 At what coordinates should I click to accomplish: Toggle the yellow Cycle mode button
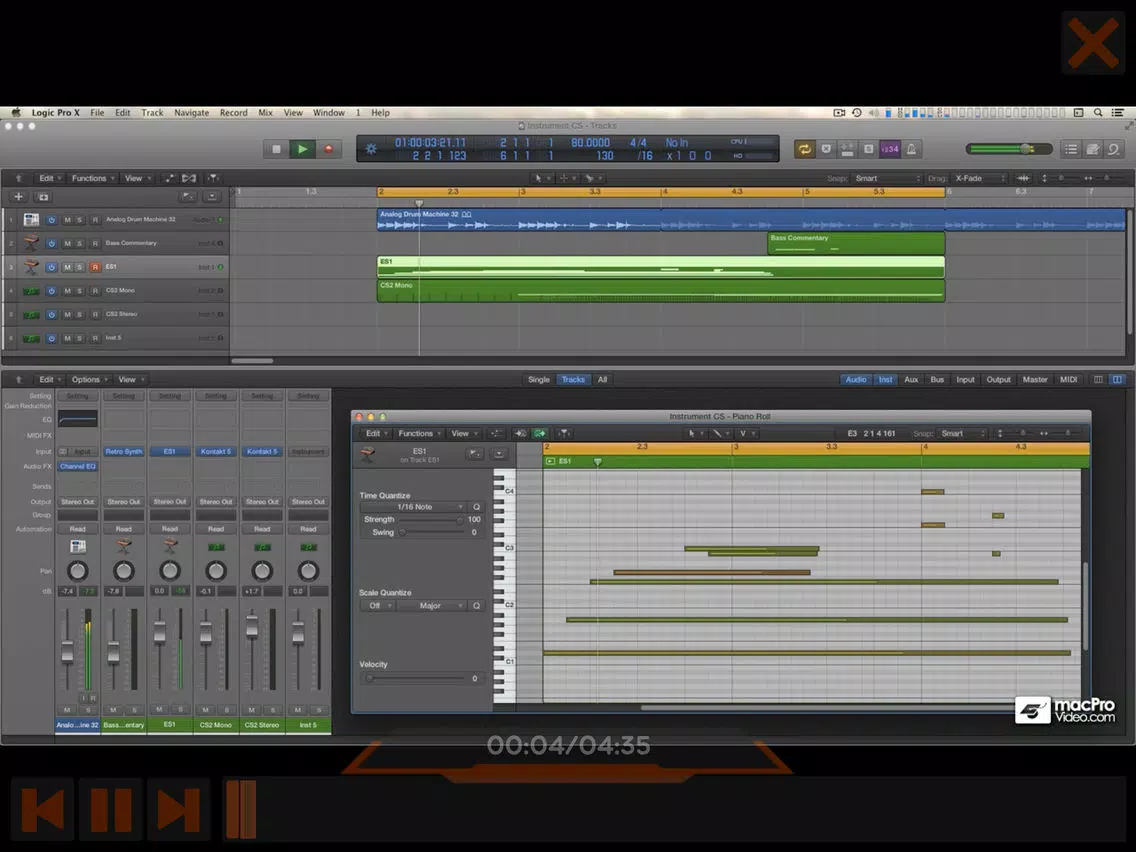point(804,149)
